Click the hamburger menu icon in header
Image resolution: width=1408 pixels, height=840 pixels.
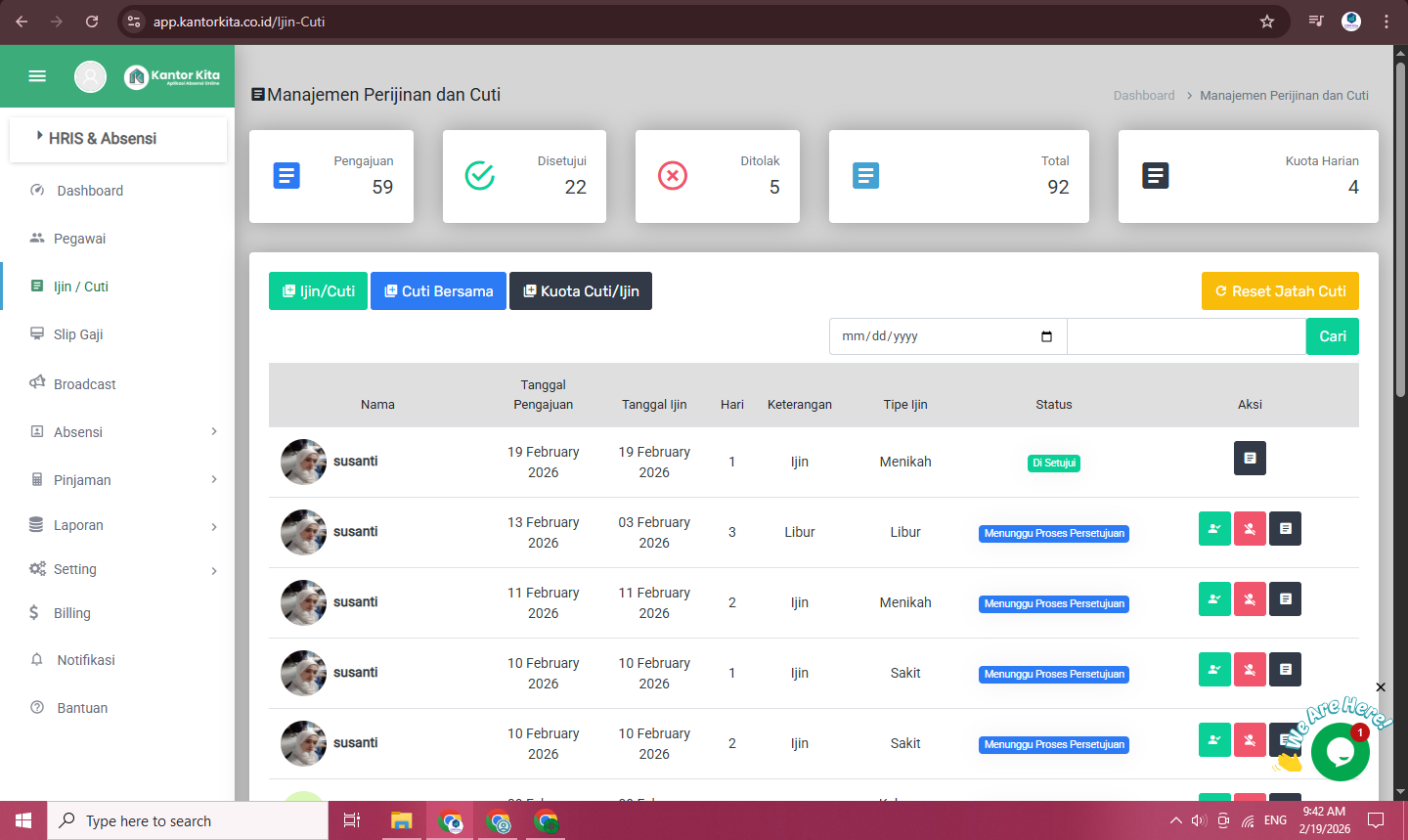[x=37, y=76]
